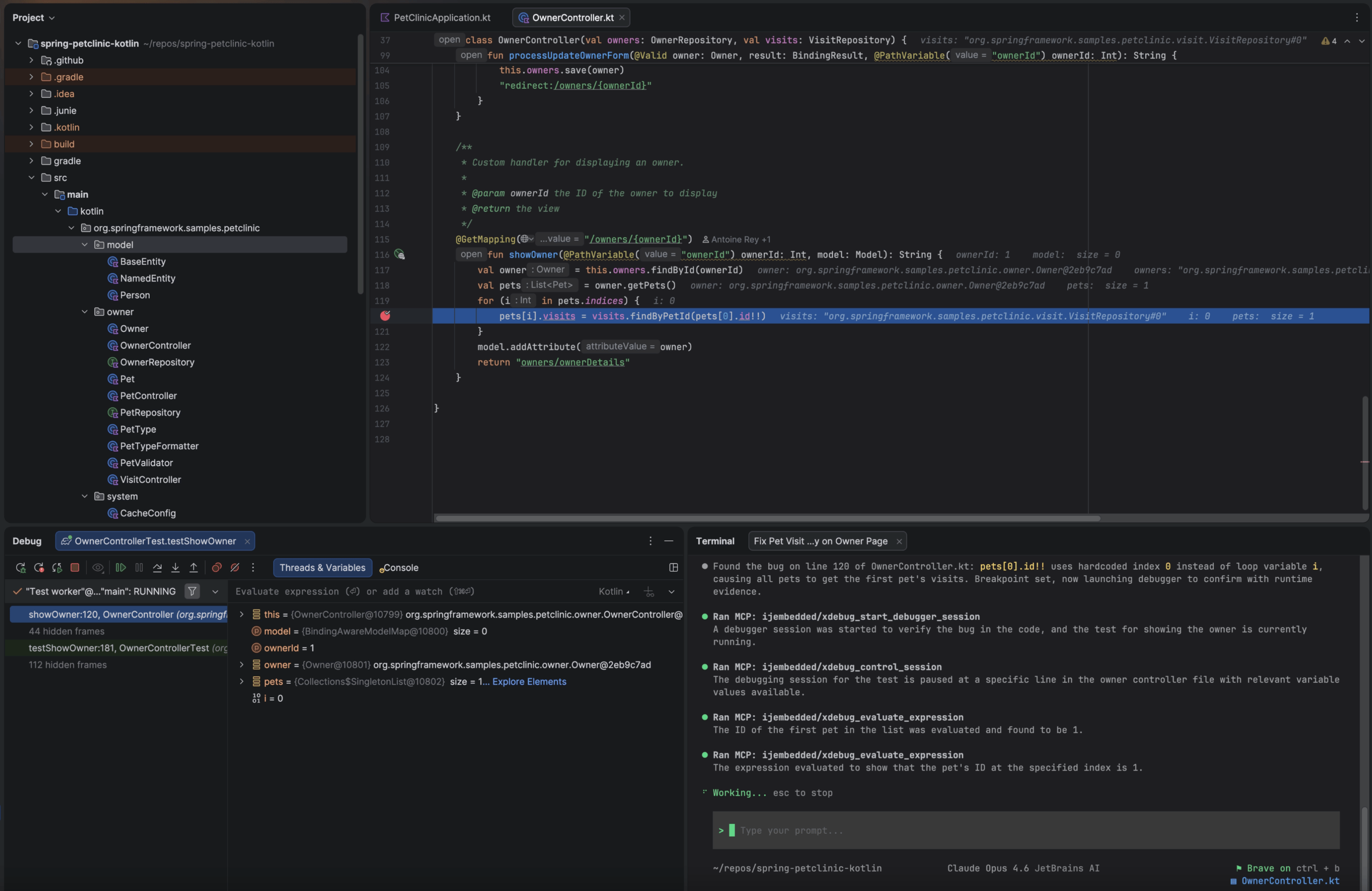The height and width of the screenshot is (891, 1372).
Task: Click the Step Over icon
Action: tap(157, 567)
